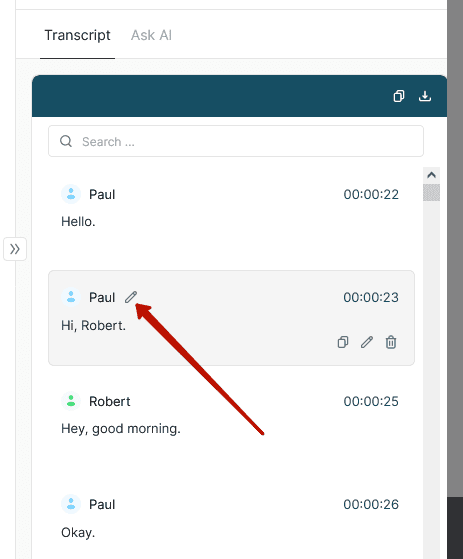Download the transcript using header download icon
Screen dimensions: 463x559
[x=425, y=96]
